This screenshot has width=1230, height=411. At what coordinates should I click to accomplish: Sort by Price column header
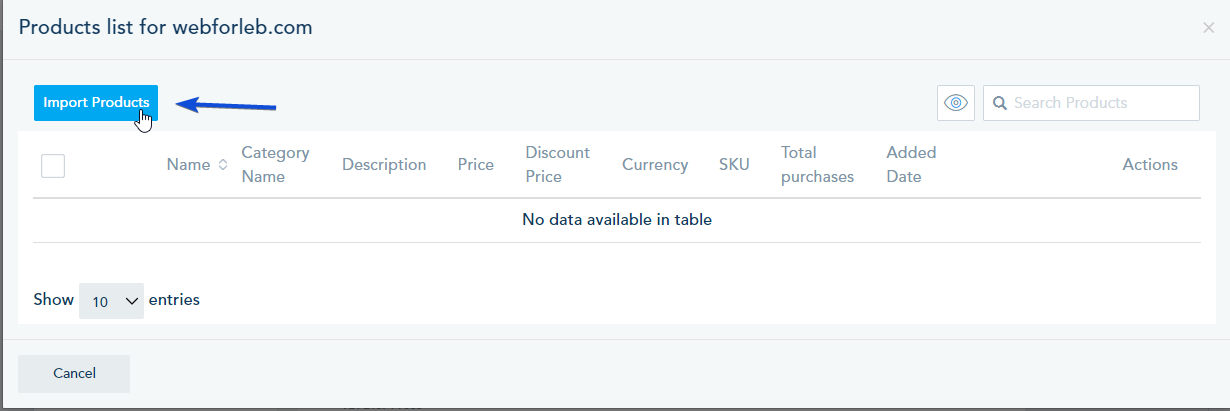point(476,165)
